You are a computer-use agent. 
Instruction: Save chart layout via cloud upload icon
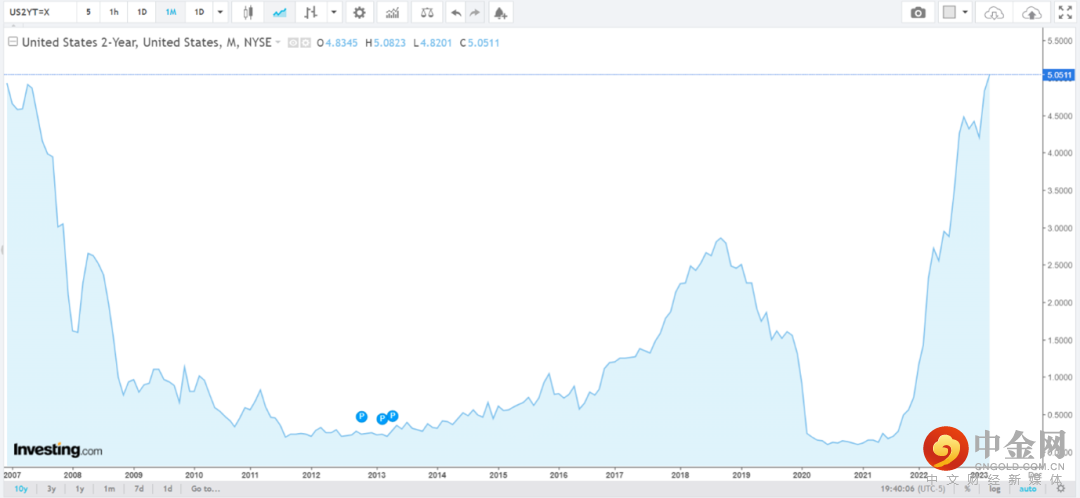[1031, 12]
